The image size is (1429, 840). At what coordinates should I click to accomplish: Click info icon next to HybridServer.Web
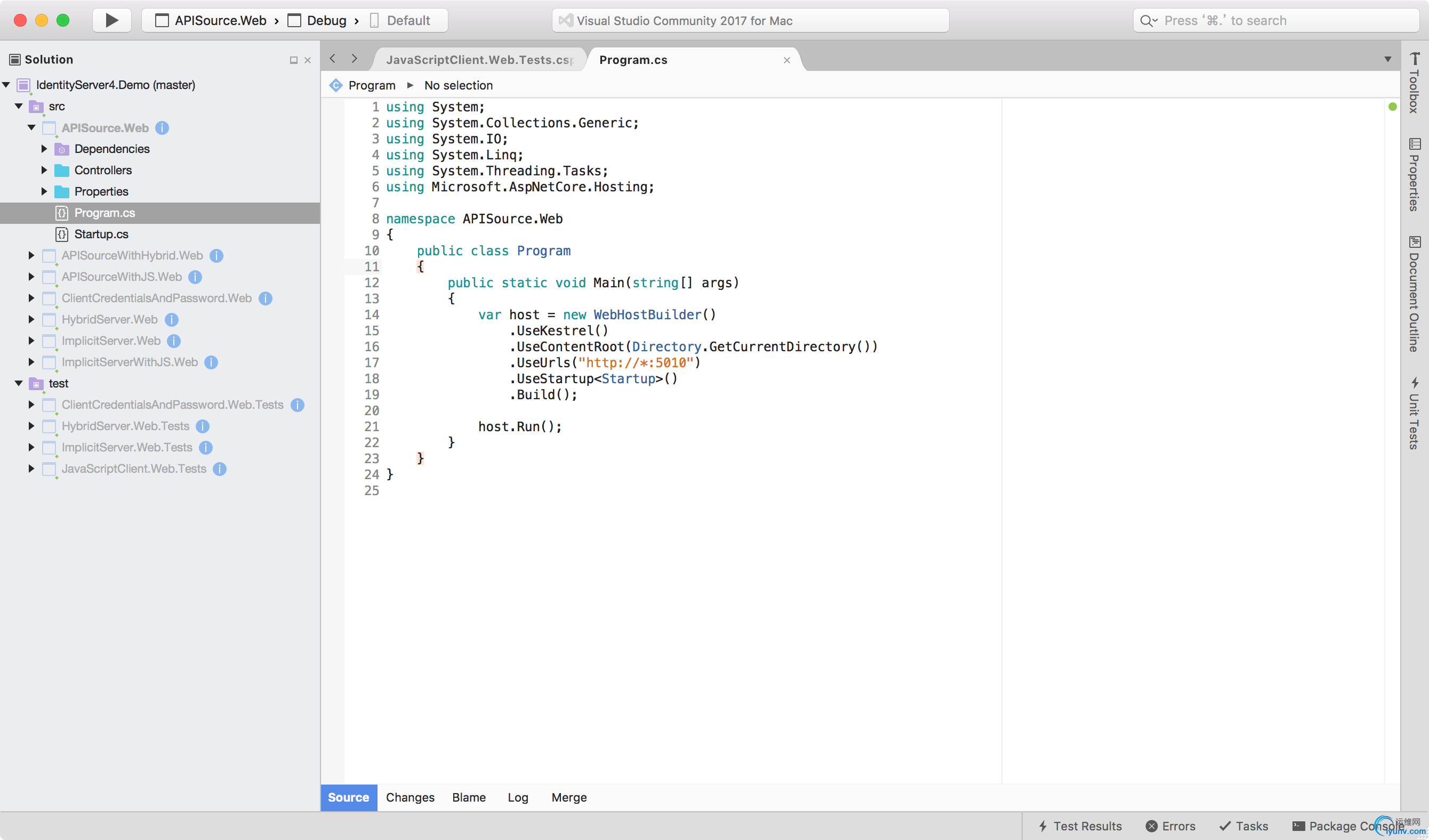[x=171, y=320]
